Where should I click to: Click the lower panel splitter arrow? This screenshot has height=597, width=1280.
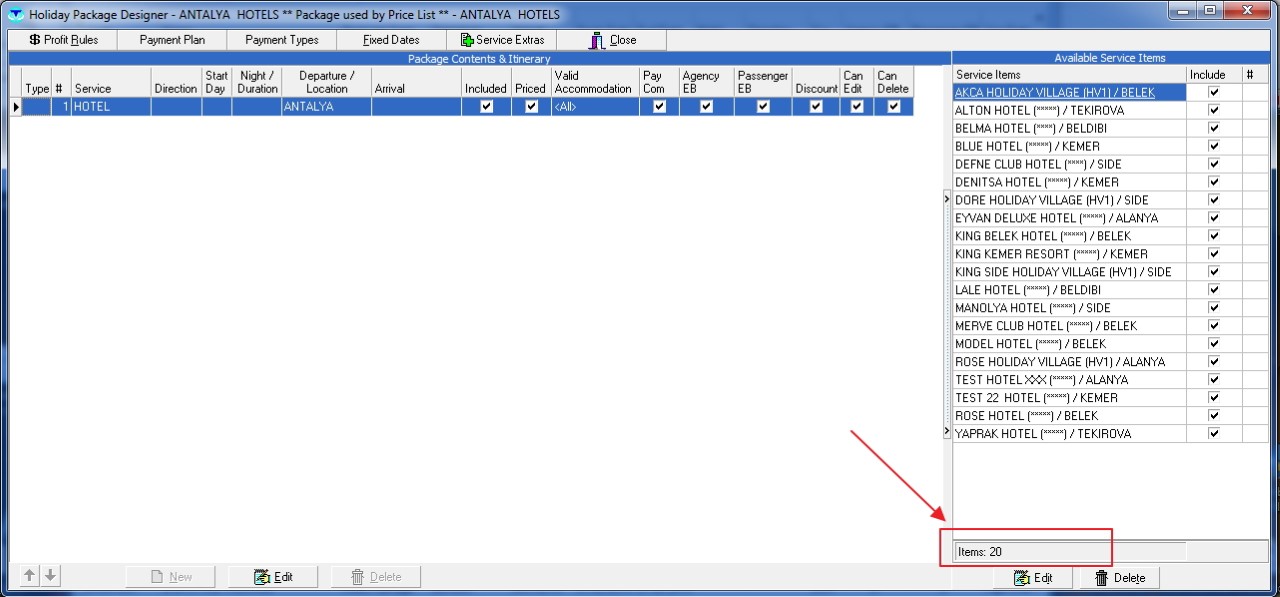[946, 431]
